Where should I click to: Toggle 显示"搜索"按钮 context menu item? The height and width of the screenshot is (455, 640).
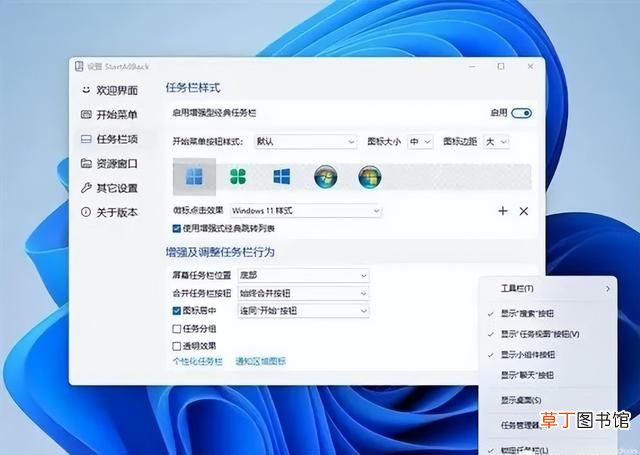(x=547, y=313)
